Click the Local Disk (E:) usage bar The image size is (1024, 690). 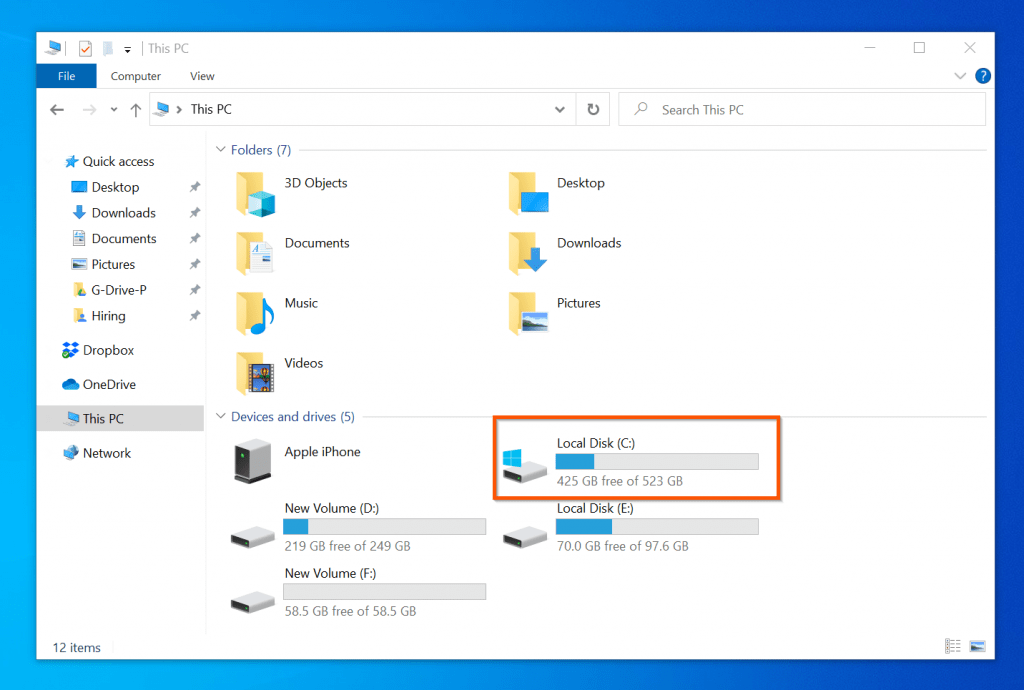657,527
